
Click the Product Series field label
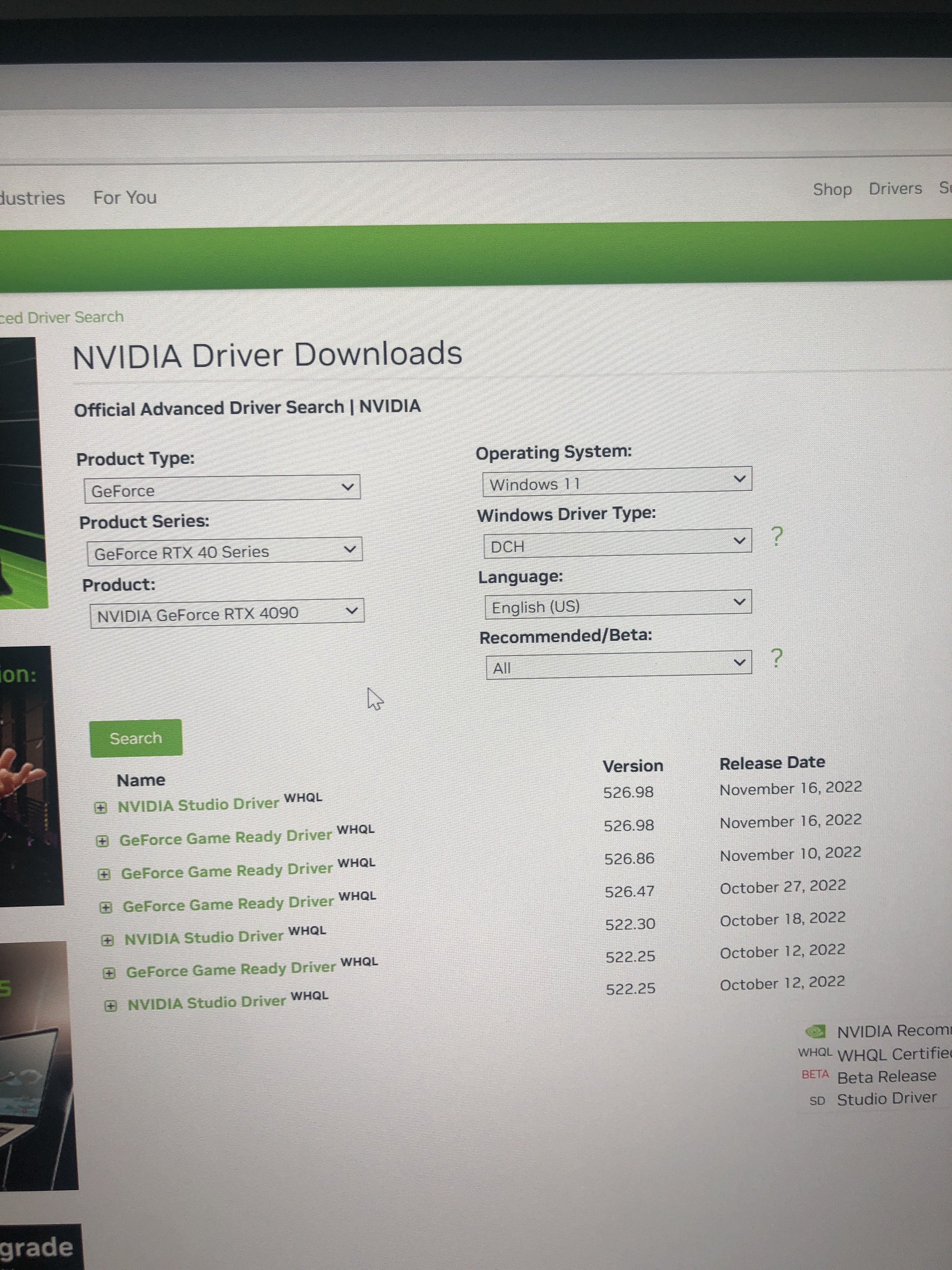(144, 522)
